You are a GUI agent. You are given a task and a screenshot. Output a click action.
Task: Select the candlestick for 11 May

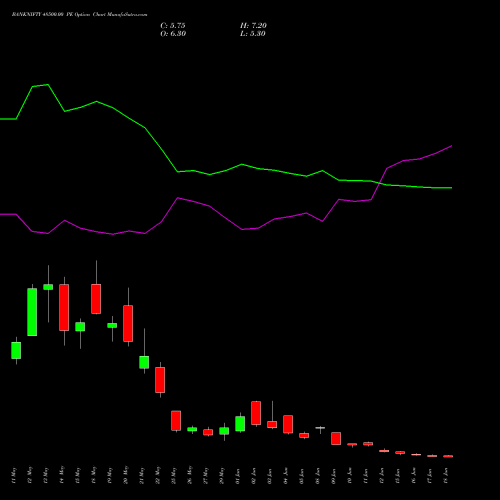[16, 350]
